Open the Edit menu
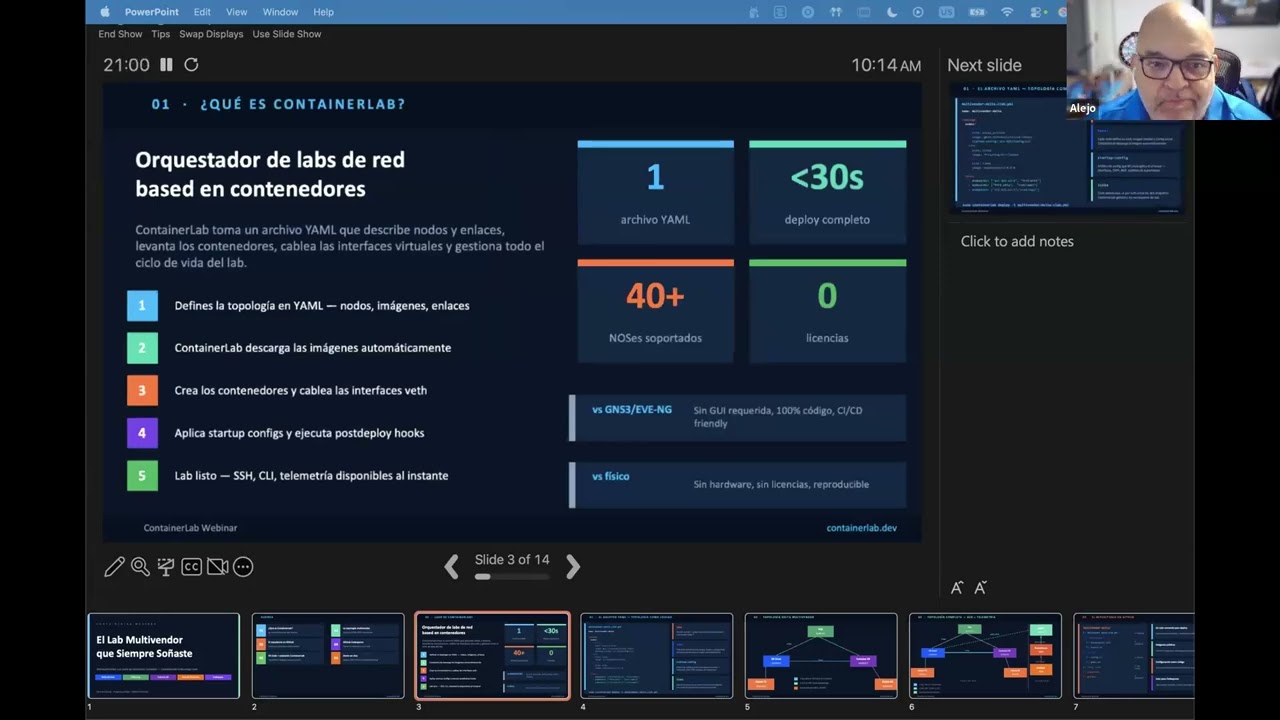The image size is (1280, 720). pyautogui.click(x=202, y=12)
